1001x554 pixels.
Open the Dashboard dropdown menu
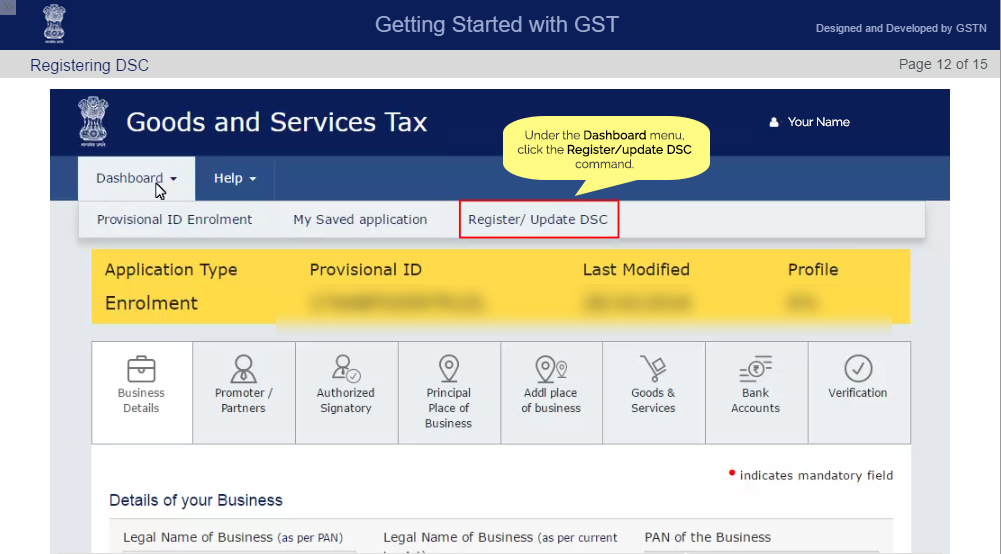pos(137,179)
